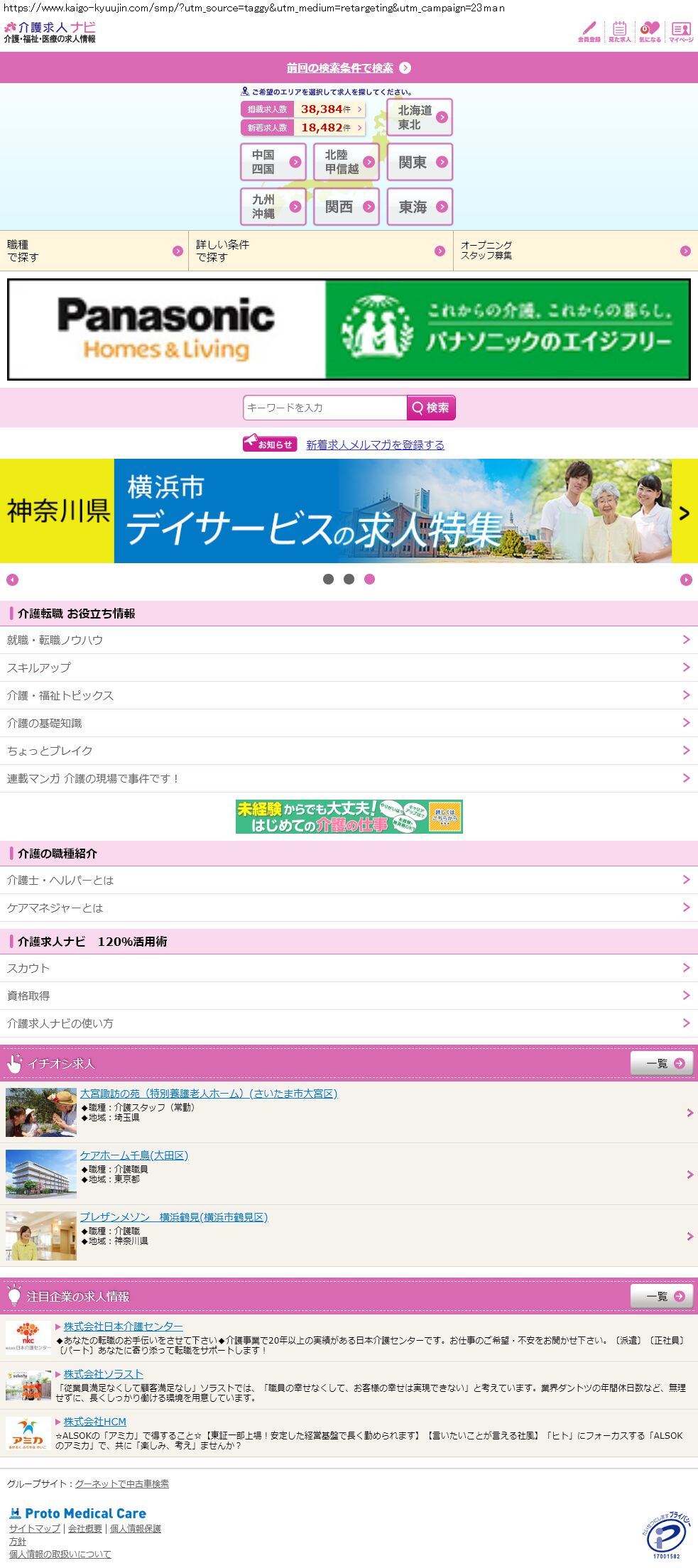The image size is (698, 1568).
Task: Click 前回の検索条件で検索 link
Action: coord(340,68)
